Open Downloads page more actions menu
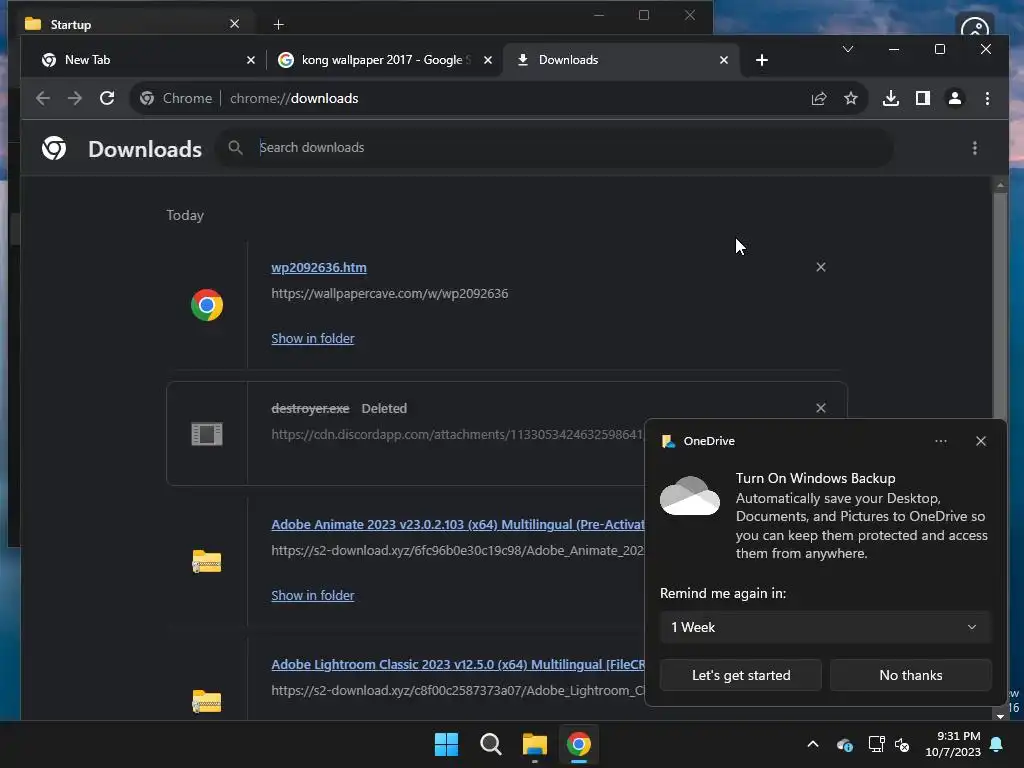This screenshot has width=1024, height=768. pos(975,148)
